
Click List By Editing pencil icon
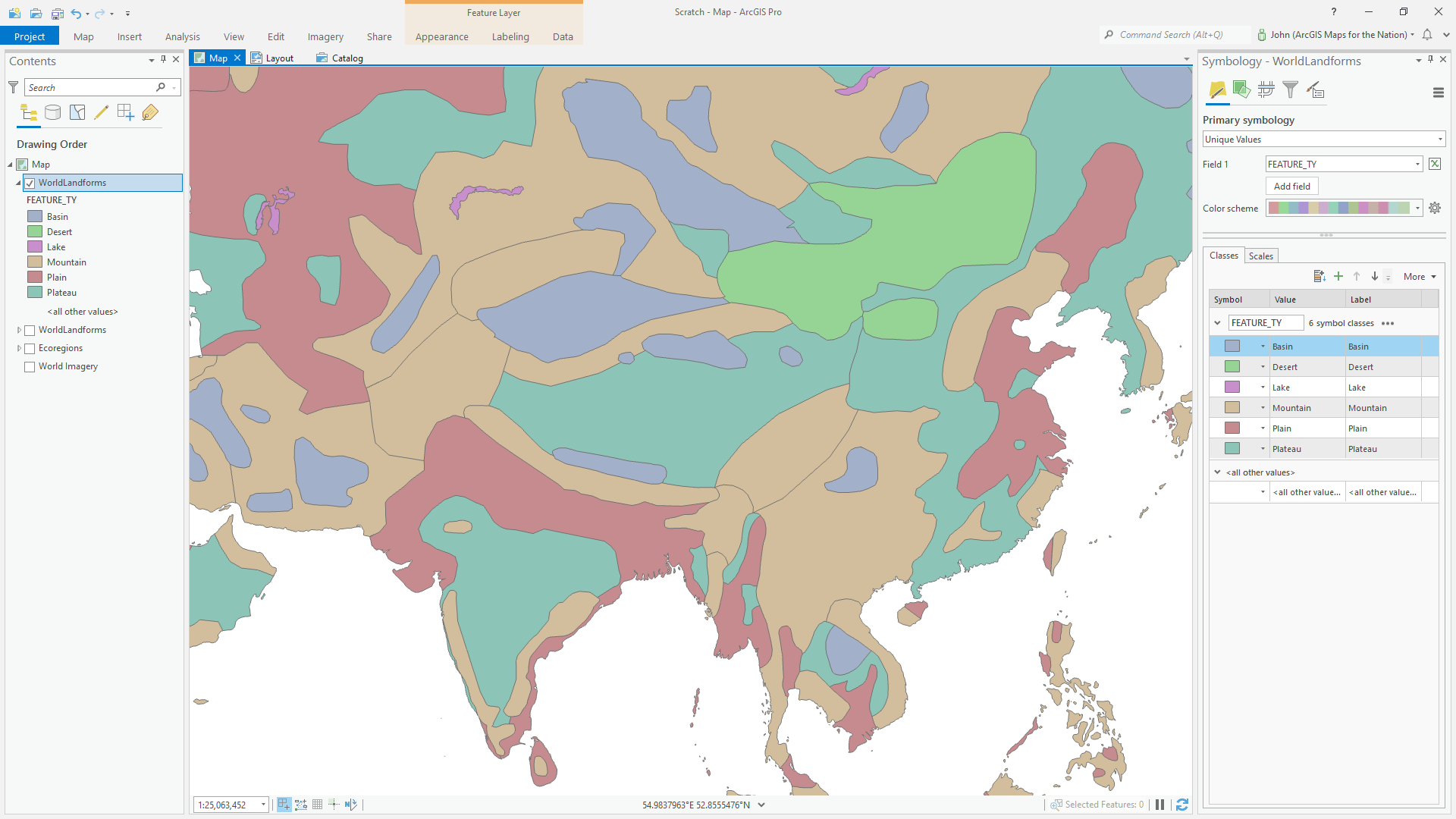[101, 113]
